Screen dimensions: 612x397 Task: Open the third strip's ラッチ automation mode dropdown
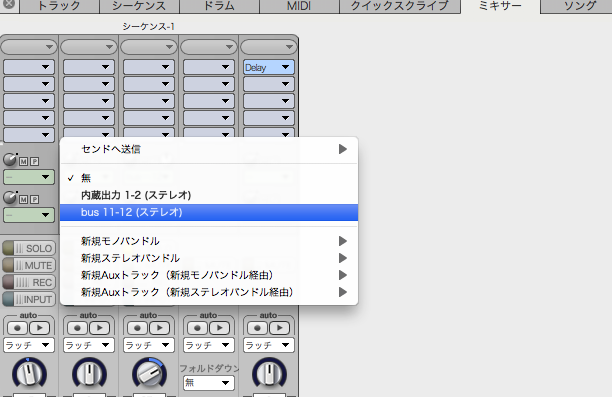coord(149,345)
